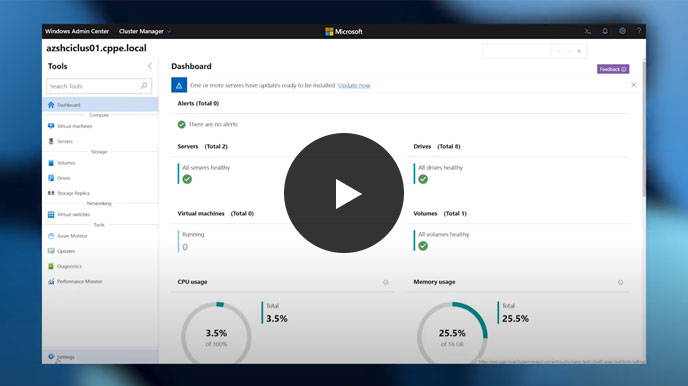Open the Dashboard tool in sidebar
This screenshot has height=386, width=688.
(x=100, y=105)
